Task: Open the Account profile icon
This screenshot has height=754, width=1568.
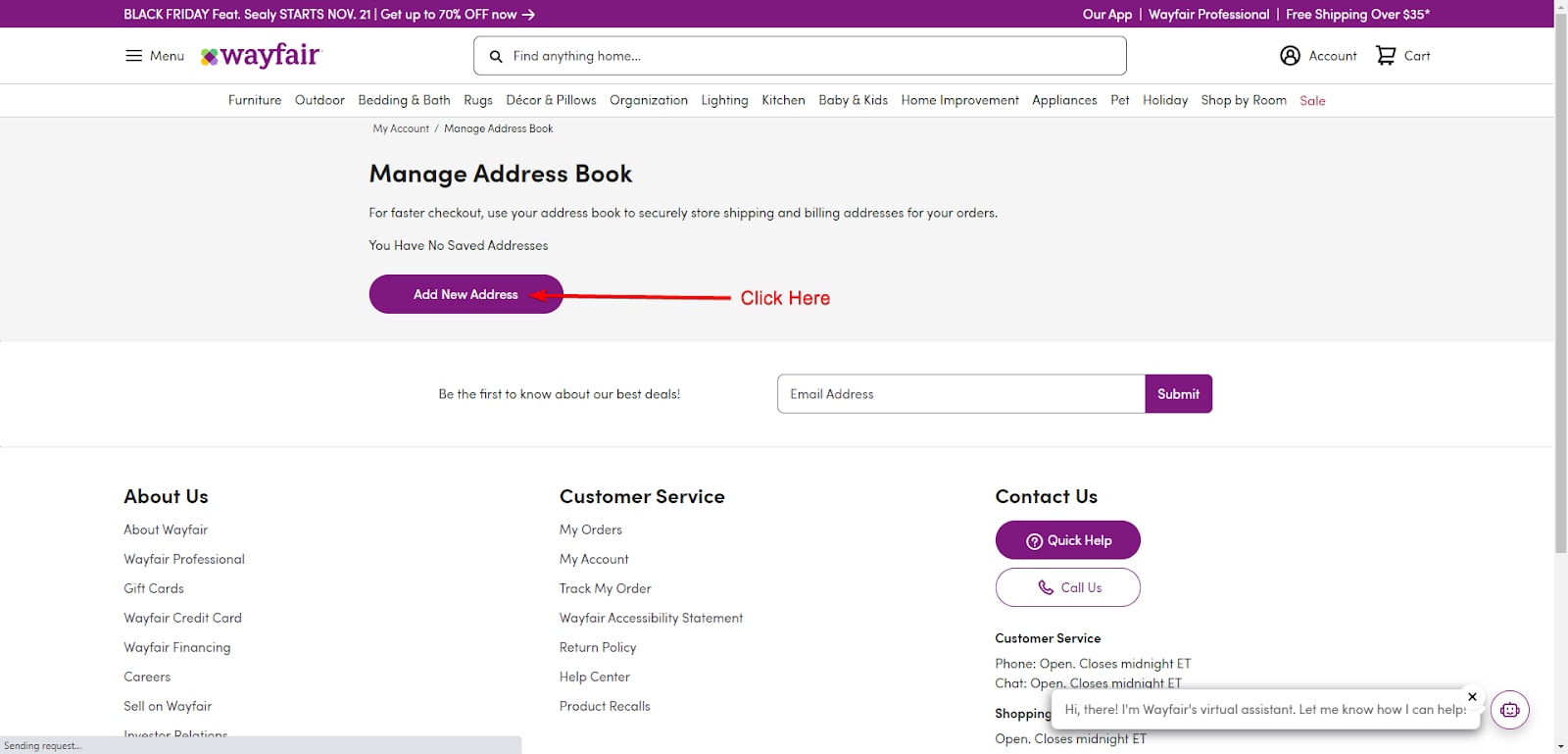Action: [1290, 56]
